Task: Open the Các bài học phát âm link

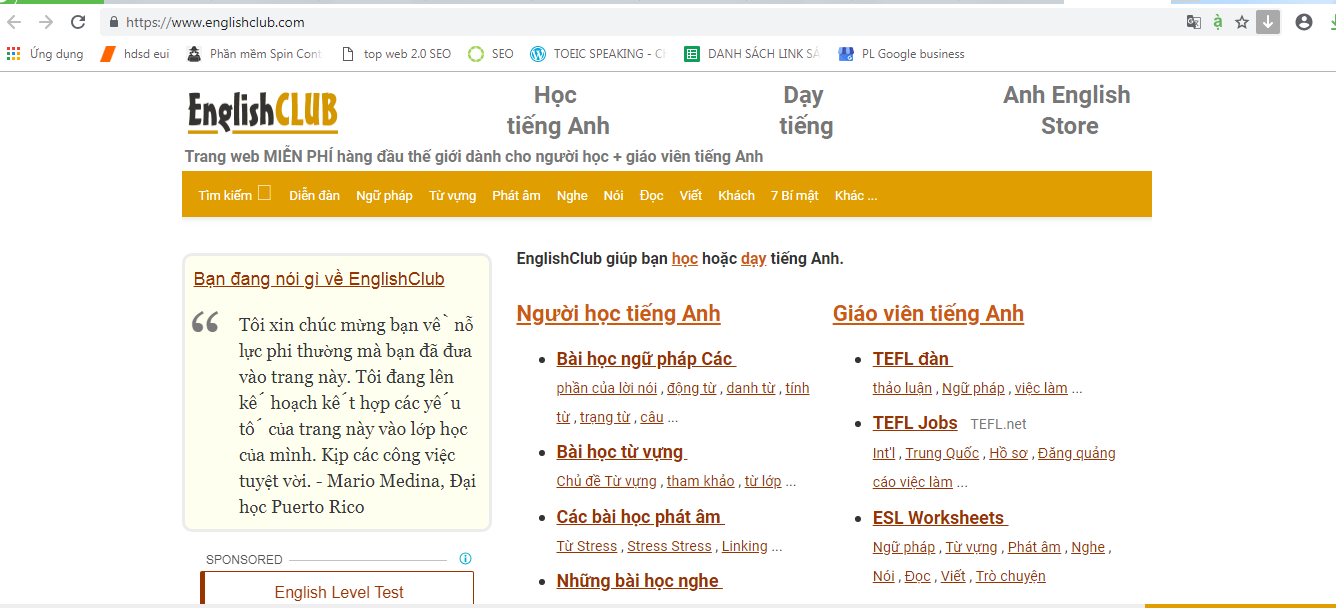Action: tap(640, 517)
